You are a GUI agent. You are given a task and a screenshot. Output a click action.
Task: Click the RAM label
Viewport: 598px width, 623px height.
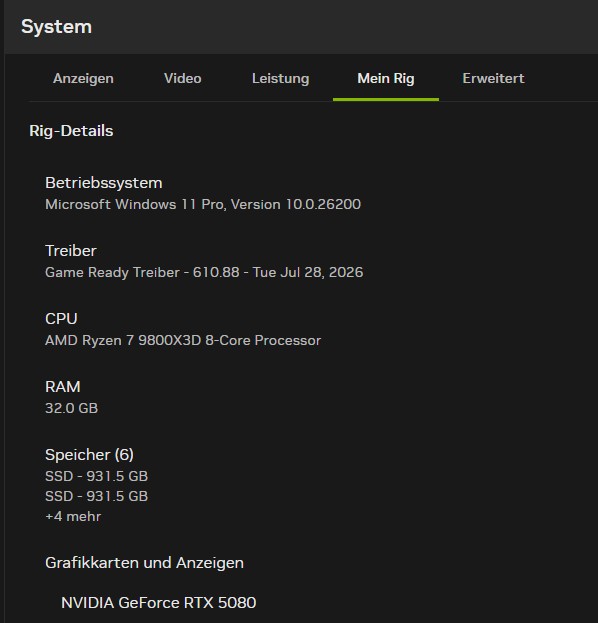63,387
